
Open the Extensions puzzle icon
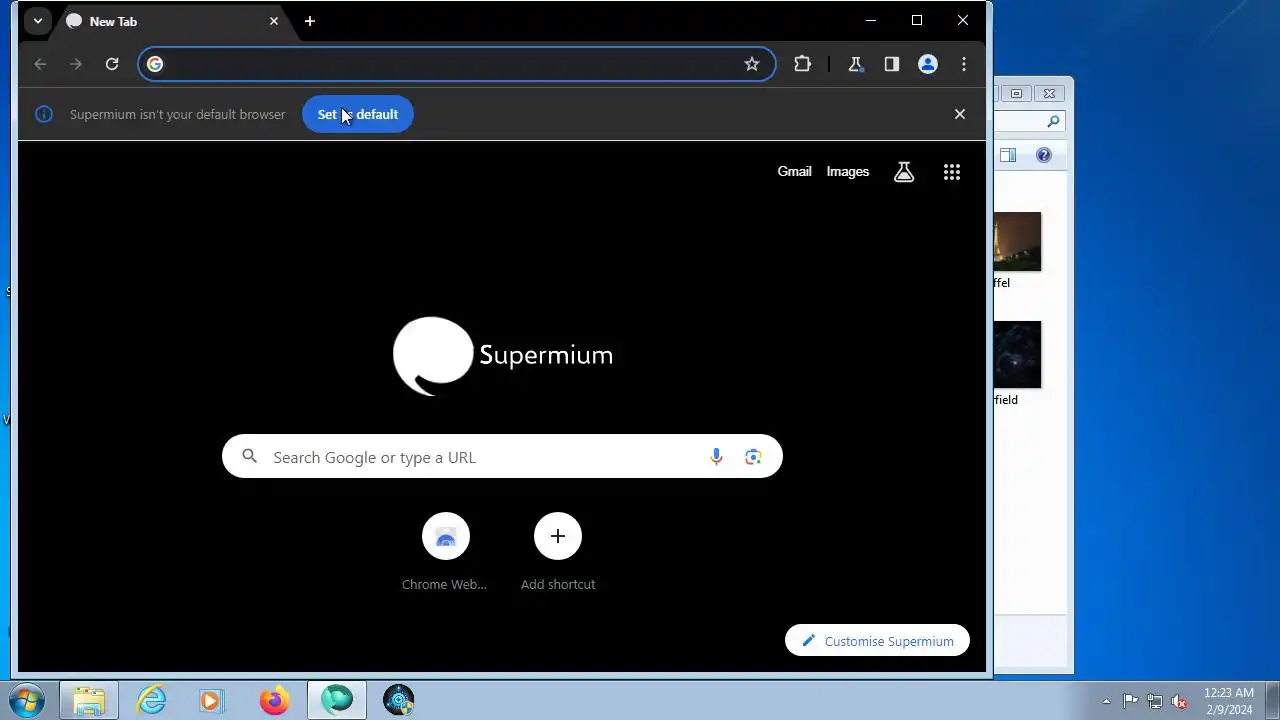(802, 64)
